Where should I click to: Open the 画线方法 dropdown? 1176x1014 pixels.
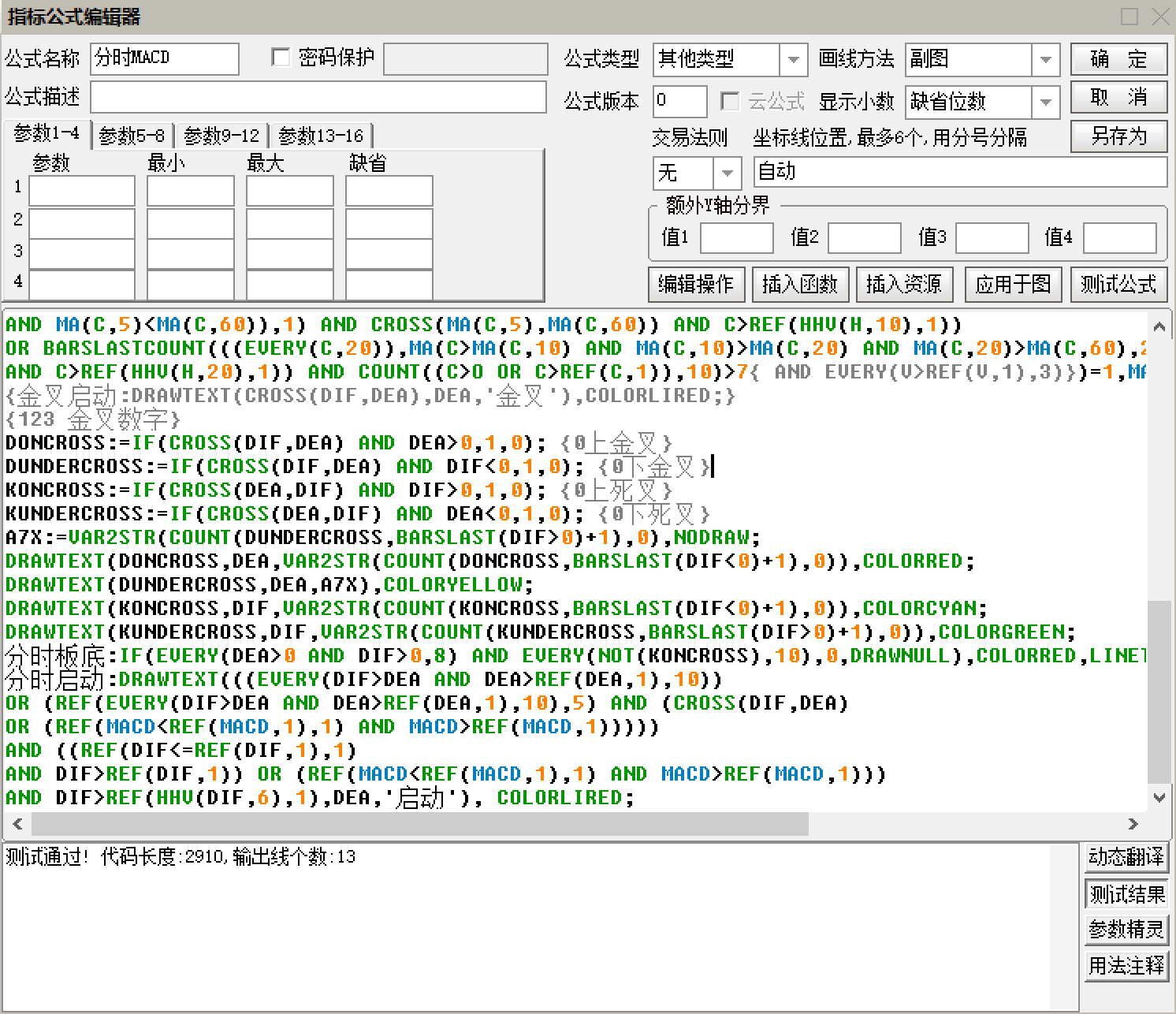coord(1045,59)
